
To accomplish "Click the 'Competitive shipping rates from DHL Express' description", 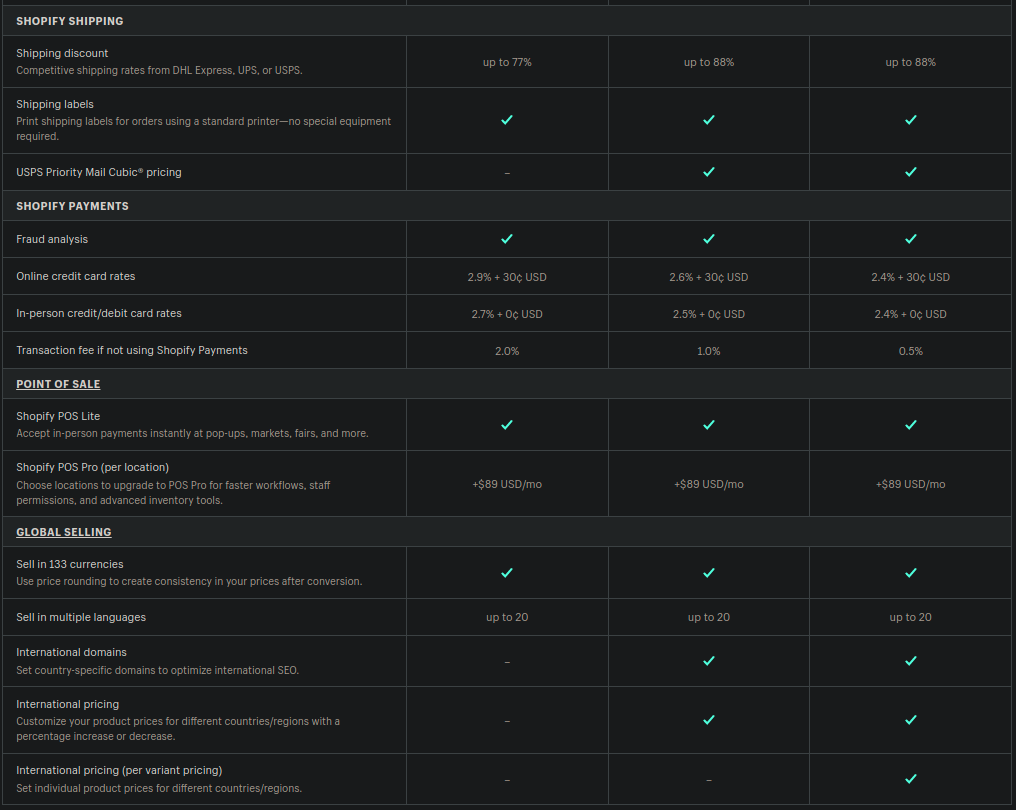I will coord(159,70).
